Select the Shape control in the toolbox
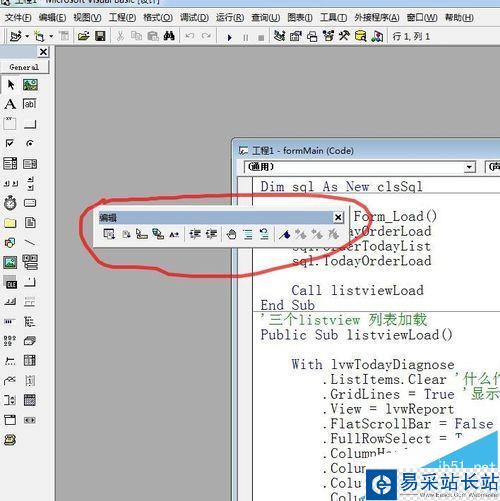This screenshot has width=500, height=501. (10, 243)
